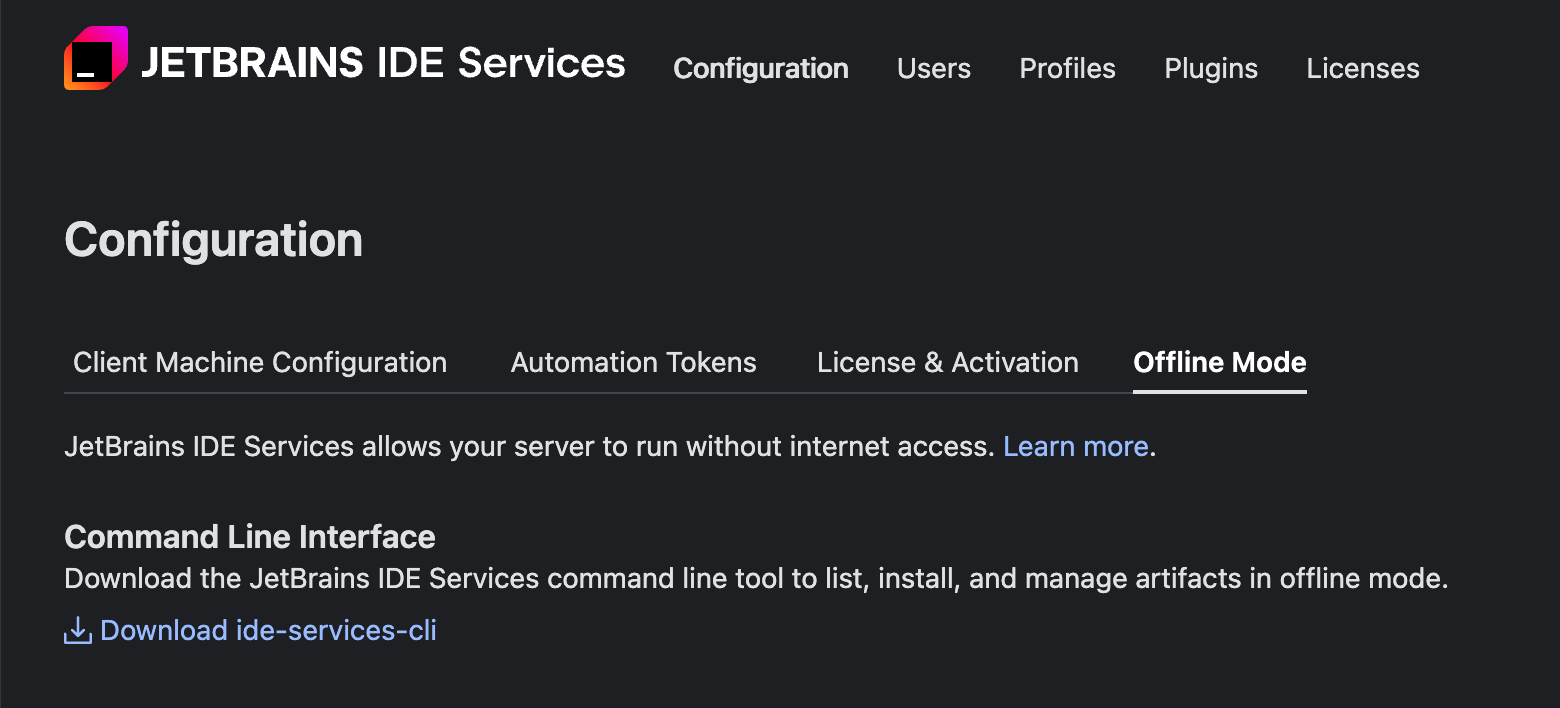Open the License & Activation tab
1560x708 pixels.
947,362
